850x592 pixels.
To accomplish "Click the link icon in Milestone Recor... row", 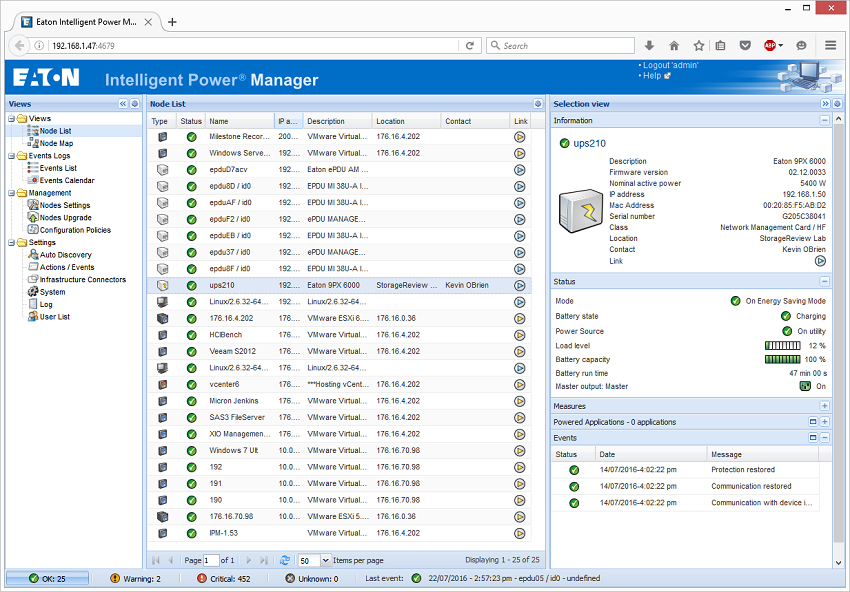I will pos(519,137).
